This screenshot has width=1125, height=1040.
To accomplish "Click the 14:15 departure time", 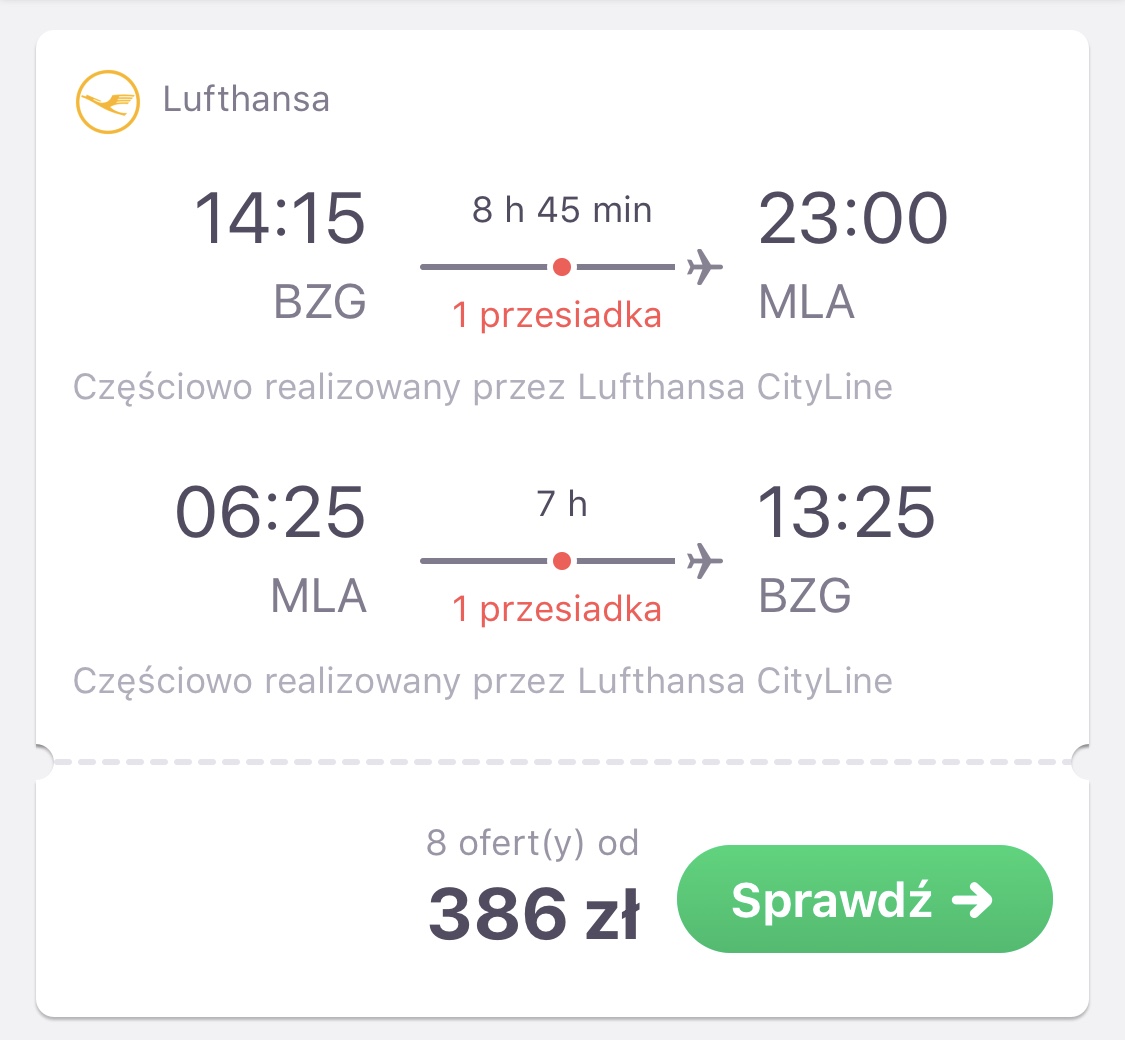I will (x=279, y=218).
